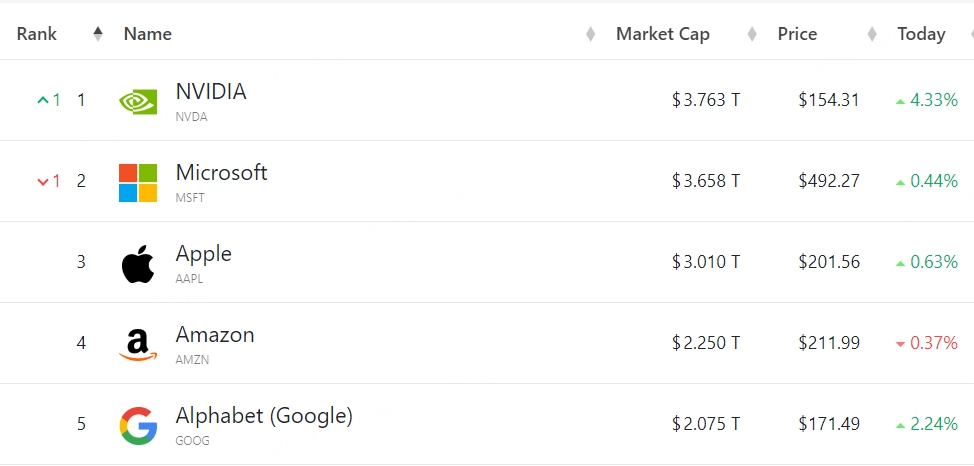
Task: Click NVIDIA's green rank-up arrow
Action: (x=42, y=100)
